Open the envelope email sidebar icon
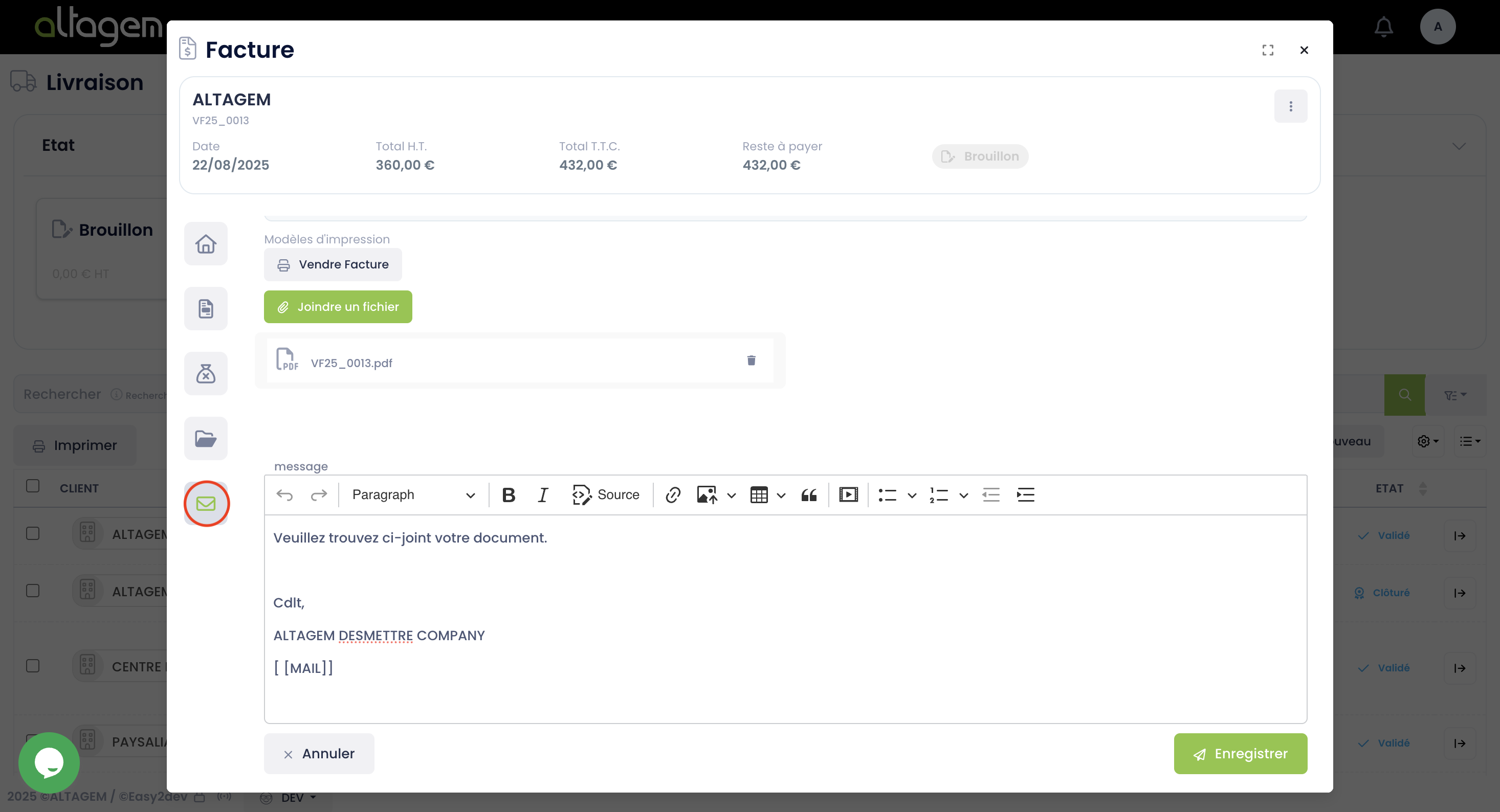The image size is (1500, 812). [x=206, y=504]
